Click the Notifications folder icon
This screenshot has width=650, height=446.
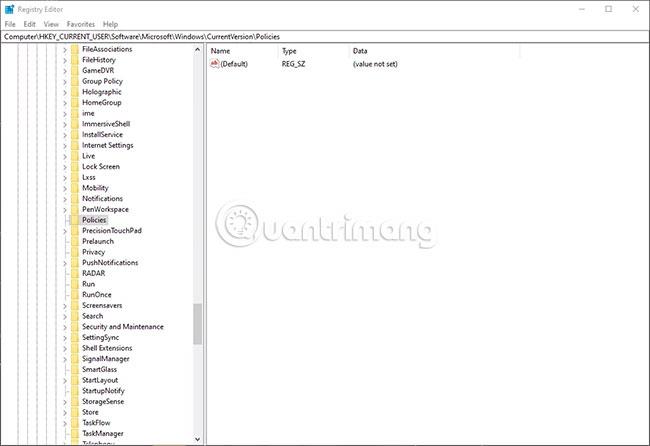75,199
